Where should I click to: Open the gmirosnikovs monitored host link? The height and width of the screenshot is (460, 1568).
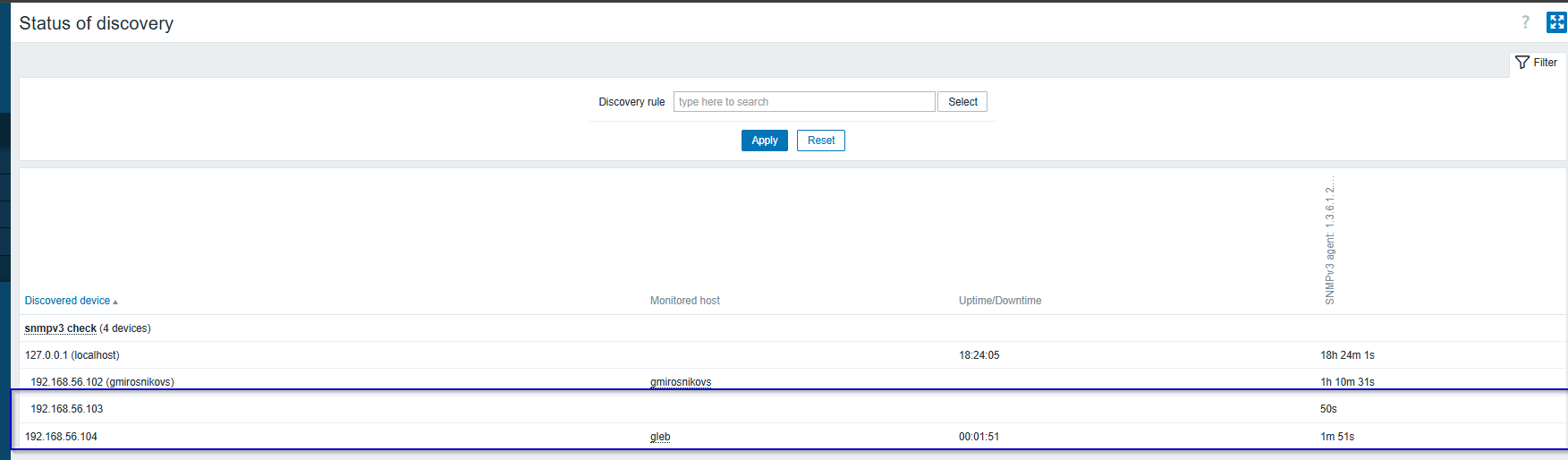pos(680,382)
